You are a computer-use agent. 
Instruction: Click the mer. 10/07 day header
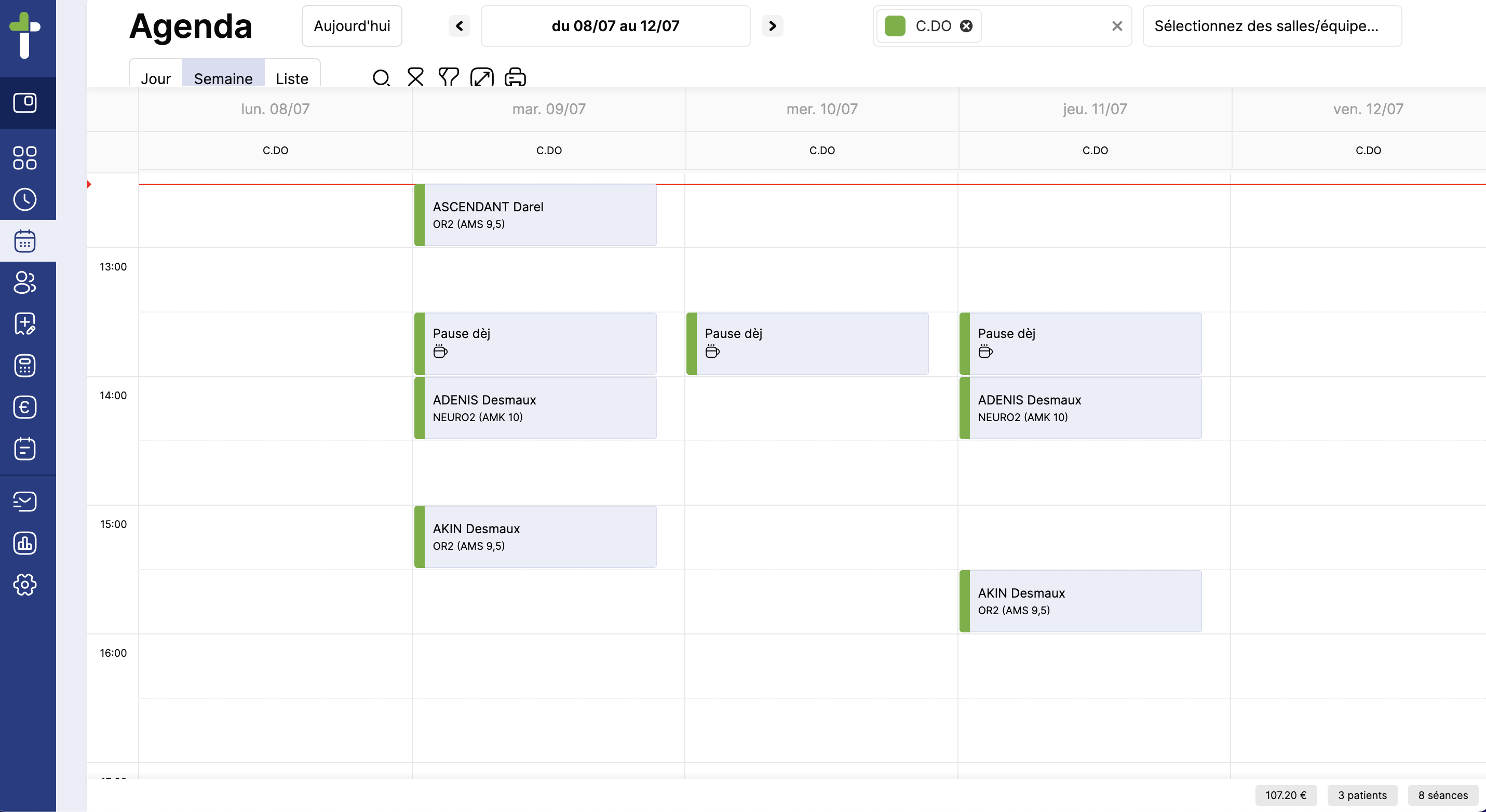822,109
